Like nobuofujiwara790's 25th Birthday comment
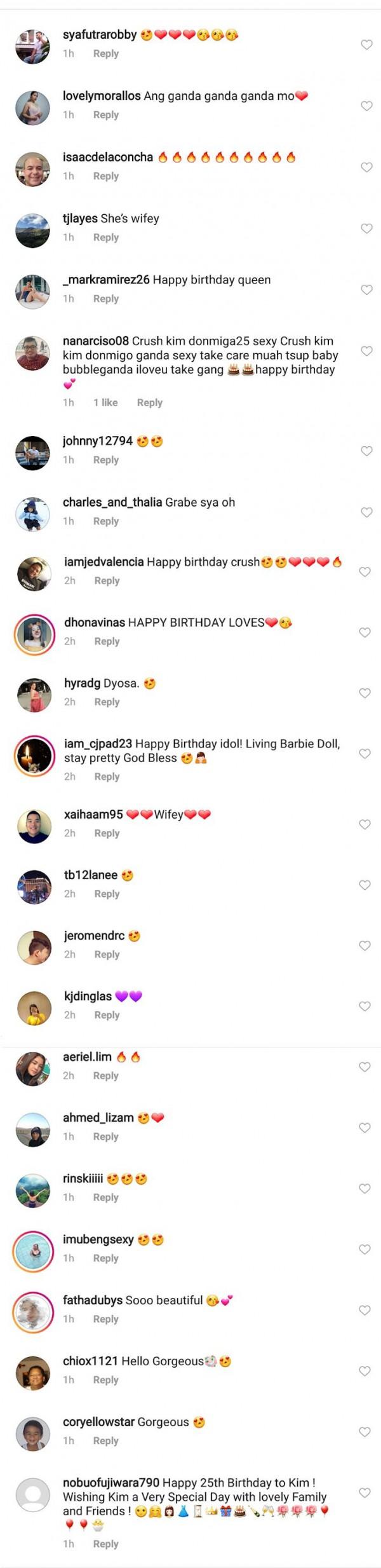The height and width of the screenshot is (1568, 381). coord(365,1492)
